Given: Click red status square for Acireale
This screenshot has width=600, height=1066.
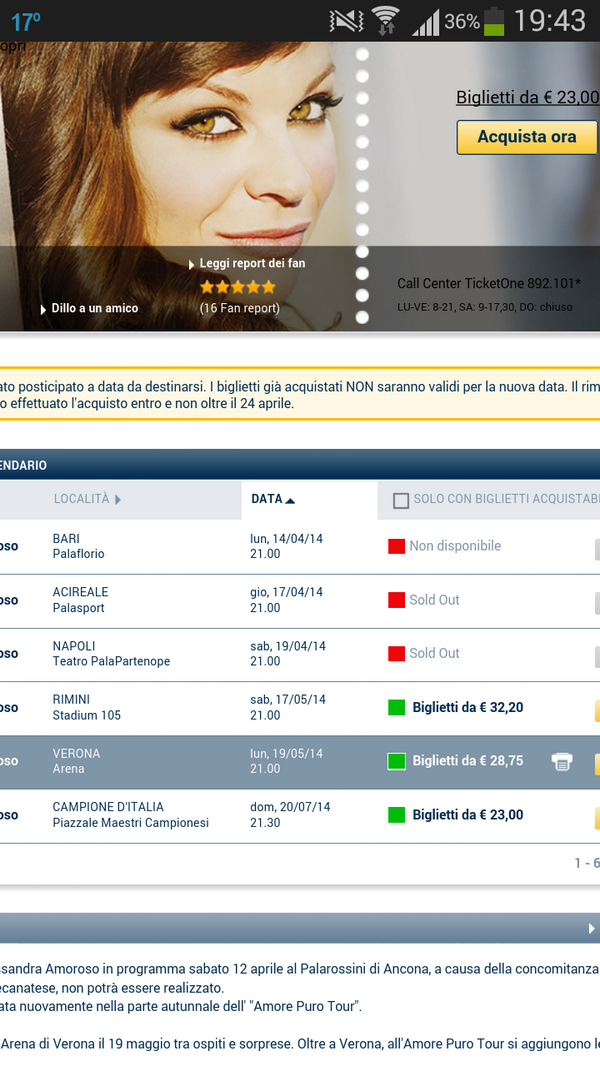Looking at the screenshot, I should click(396, 600).
